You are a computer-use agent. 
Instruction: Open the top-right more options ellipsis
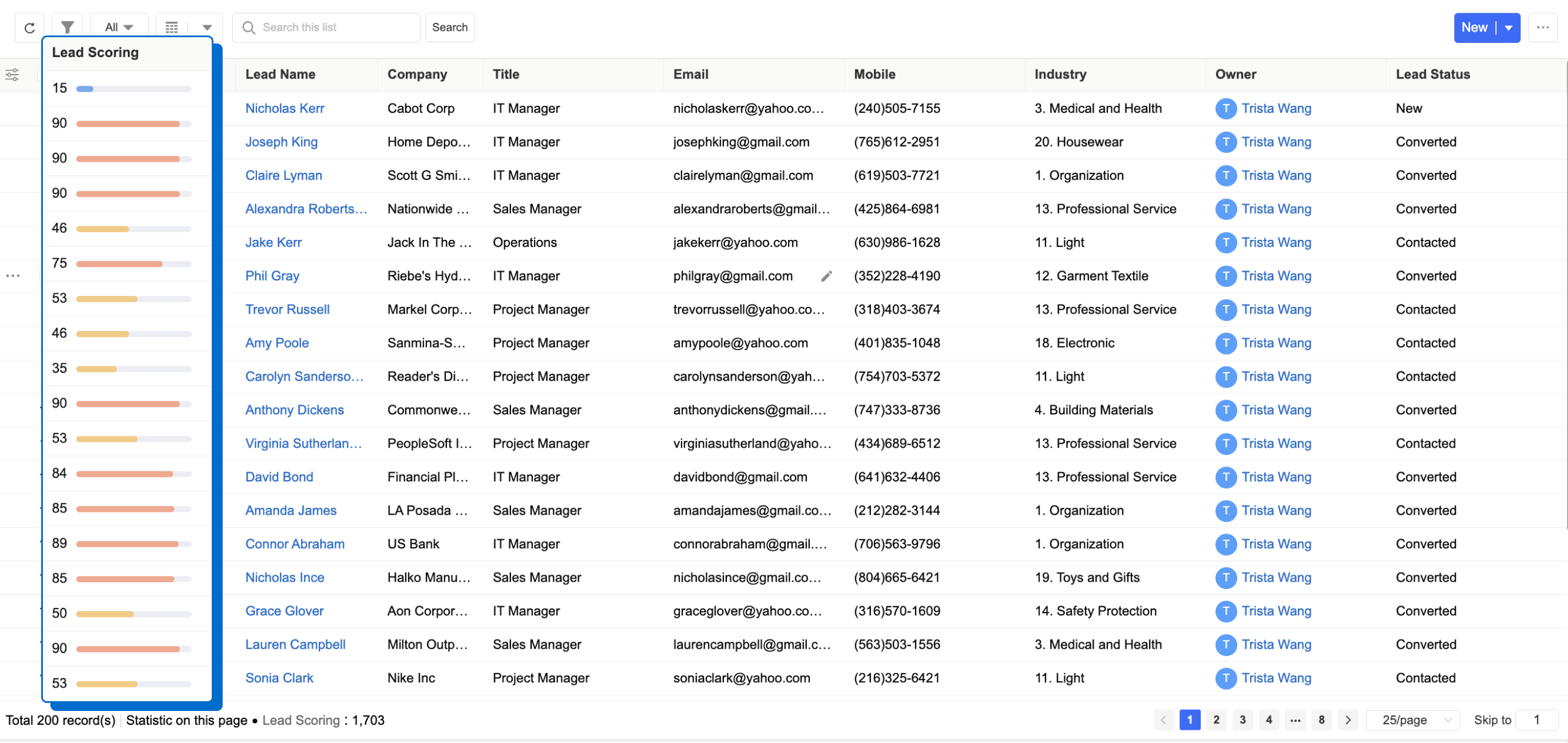coord(1542,27)
